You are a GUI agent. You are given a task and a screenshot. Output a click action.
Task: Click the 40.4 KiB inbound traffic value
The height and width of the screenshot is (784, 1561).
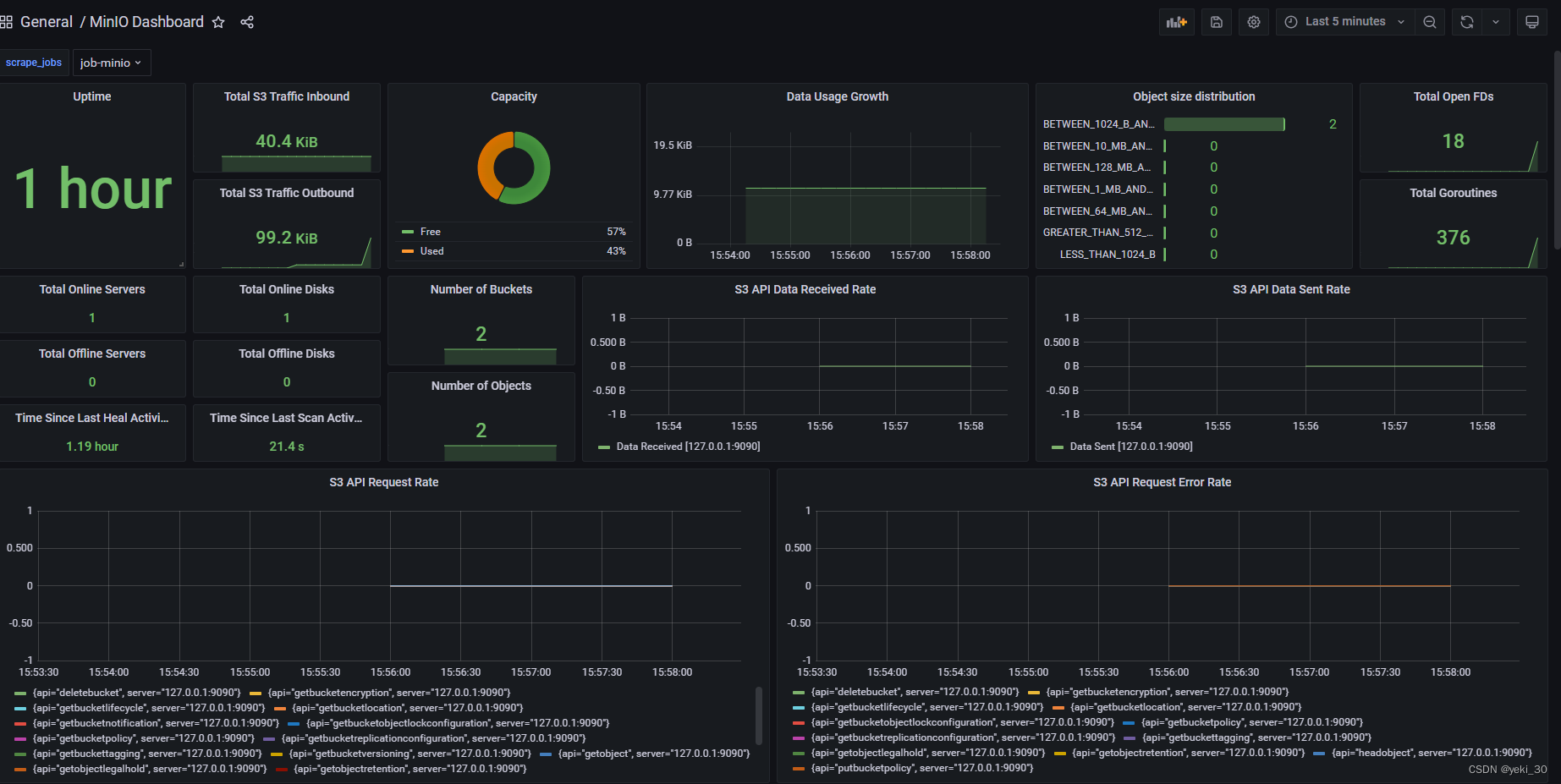[287, 141]
